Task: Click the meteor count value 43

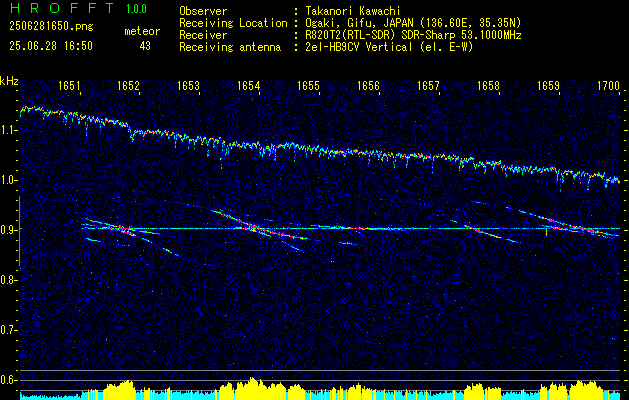Action: tap(145, 46)
